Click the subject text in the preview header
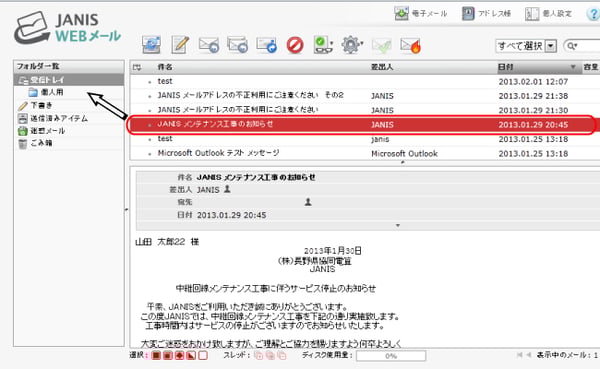Image resolution: width=600 pixels, height=369 pixels. coord(256,177)
